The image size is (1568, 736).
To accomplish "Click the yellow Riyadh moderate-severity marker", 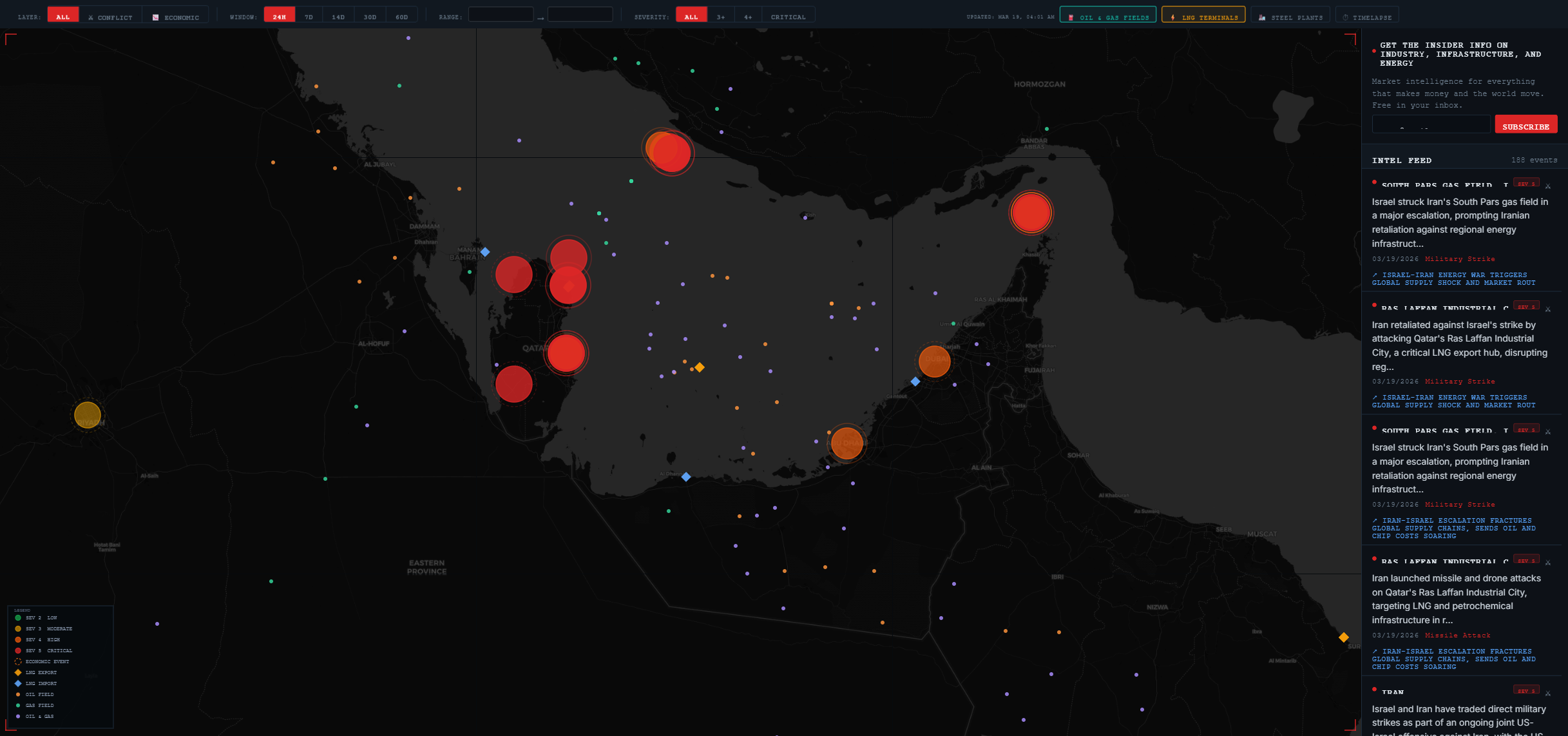I will coord(88,415).
